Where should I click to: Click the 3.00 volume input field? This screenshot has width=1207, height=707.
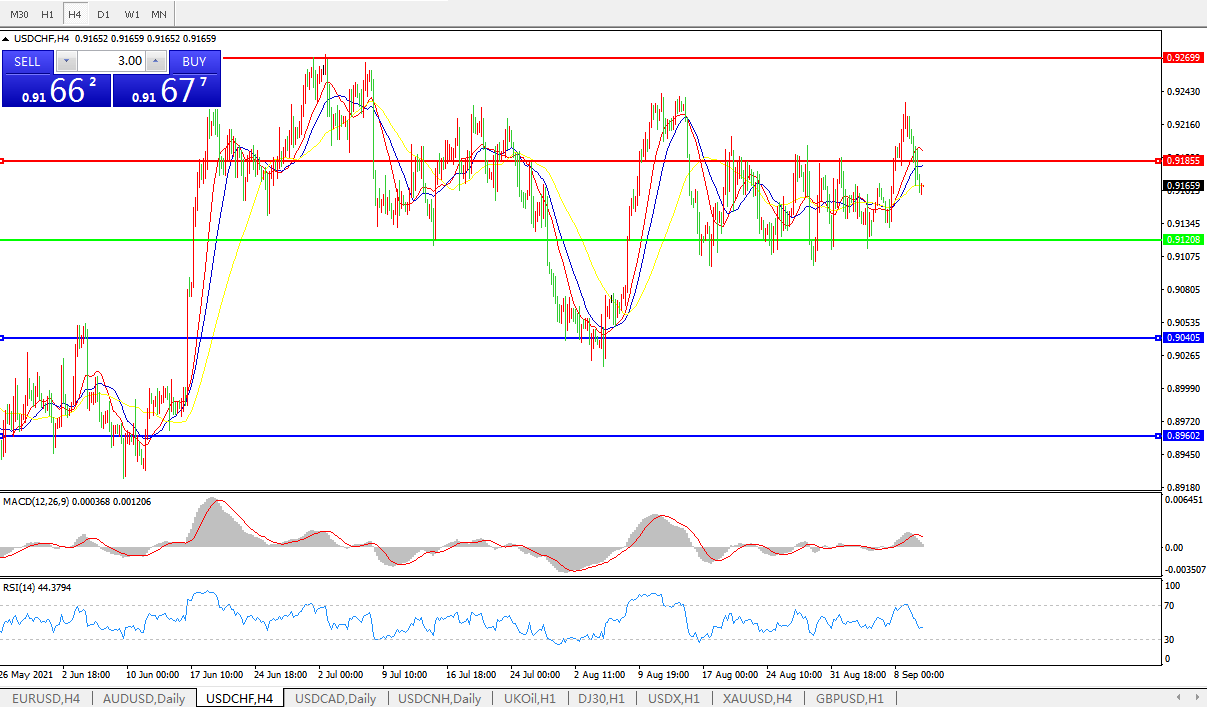(110, 61)
